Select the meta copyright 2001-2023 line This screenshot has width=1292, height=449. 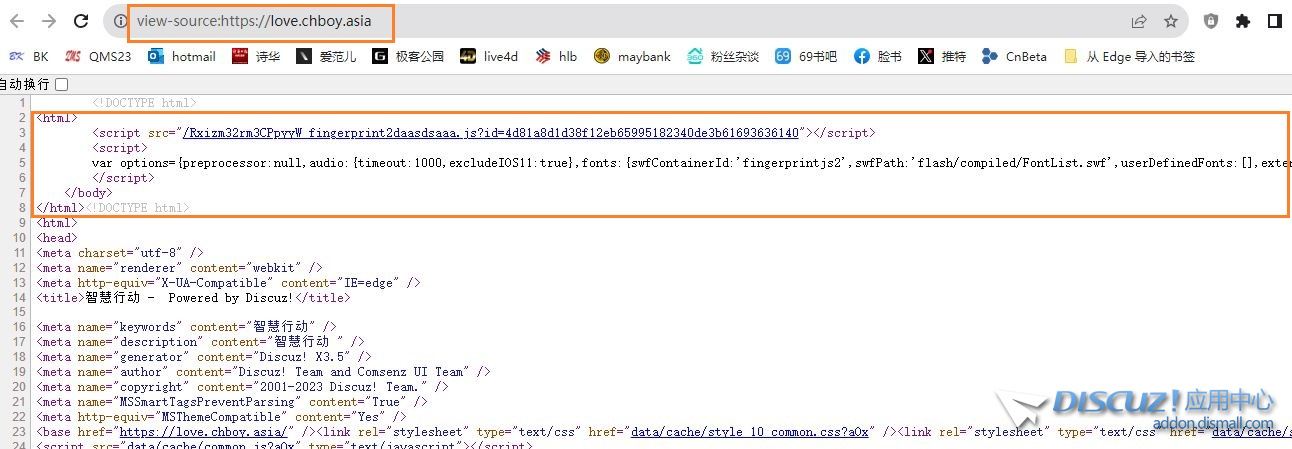[x=242, y=387]
